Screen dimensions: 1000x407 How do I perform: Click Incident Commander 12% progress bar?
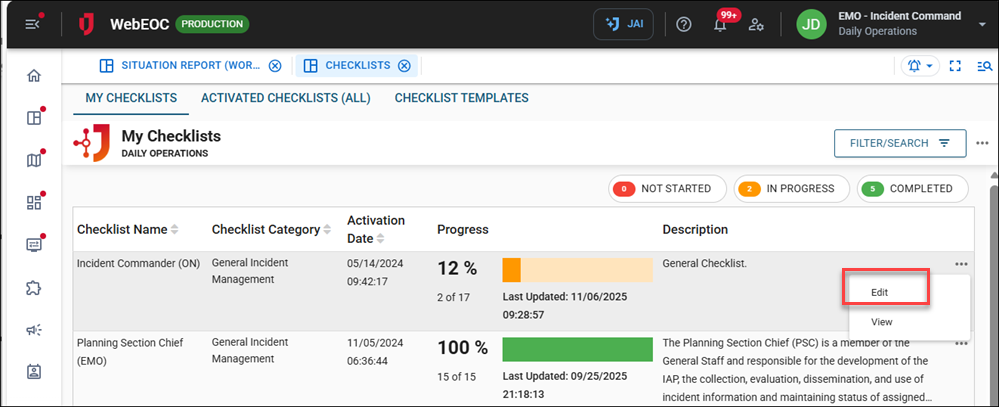tap(577, 270)
